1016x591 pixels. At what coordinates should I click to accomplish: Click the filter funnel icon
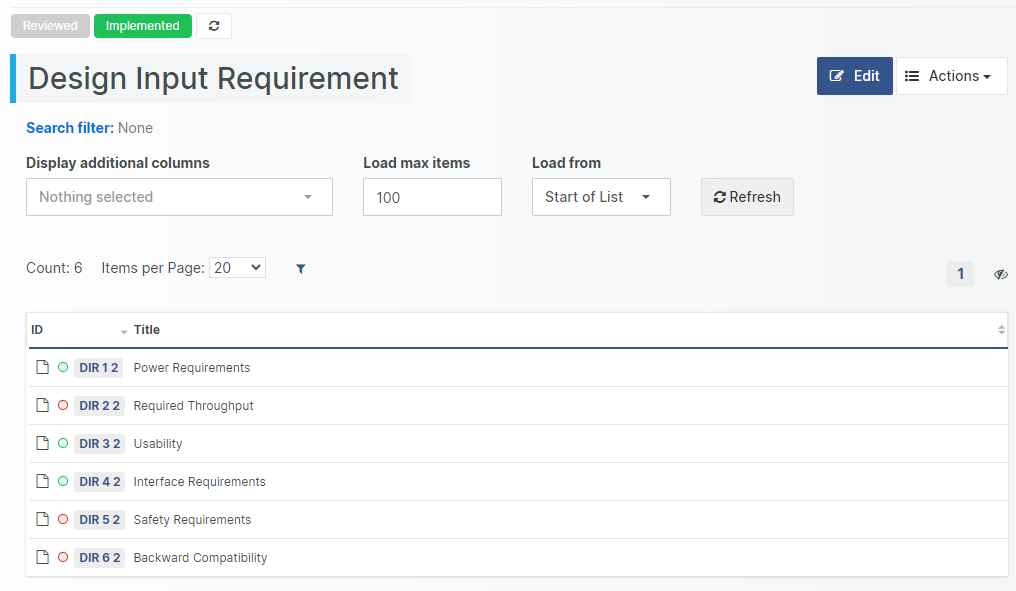[x=301, y=268]
